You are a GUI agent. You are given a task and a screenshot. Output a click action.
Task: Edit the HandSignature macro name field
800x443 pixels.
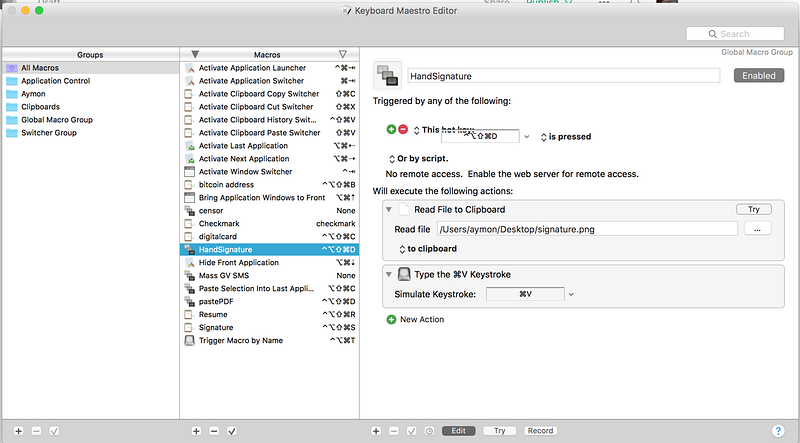click(x=564, y=76)
